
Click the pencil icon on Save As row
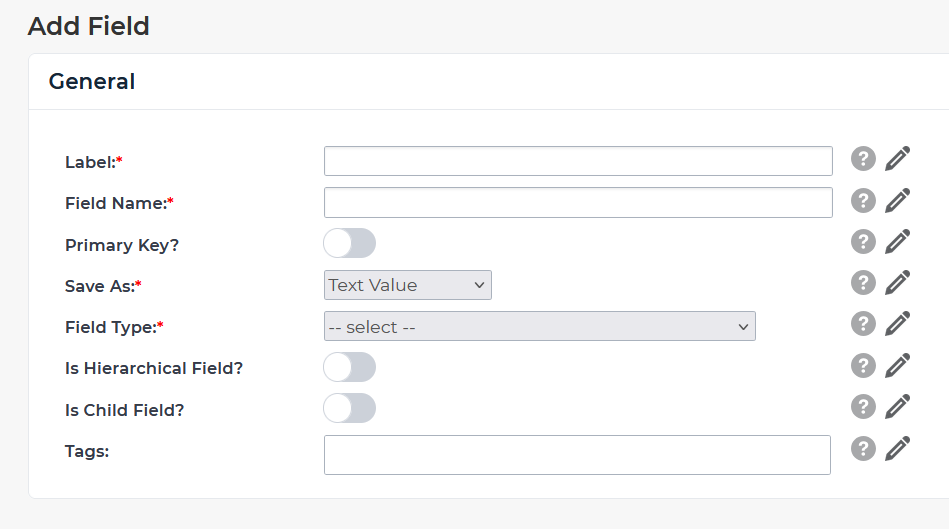pos(898,283)
